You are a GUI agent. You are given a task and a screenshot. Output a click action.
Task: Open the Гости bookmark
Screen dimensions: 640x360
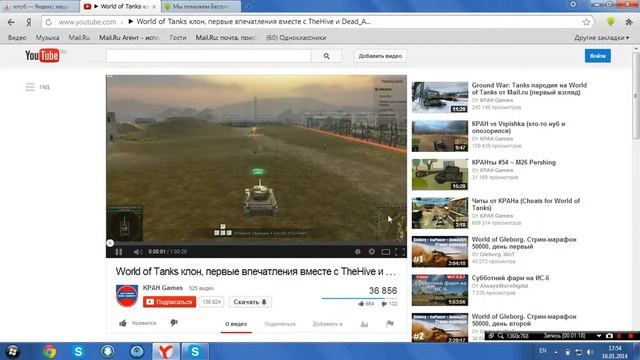point(178,38)
